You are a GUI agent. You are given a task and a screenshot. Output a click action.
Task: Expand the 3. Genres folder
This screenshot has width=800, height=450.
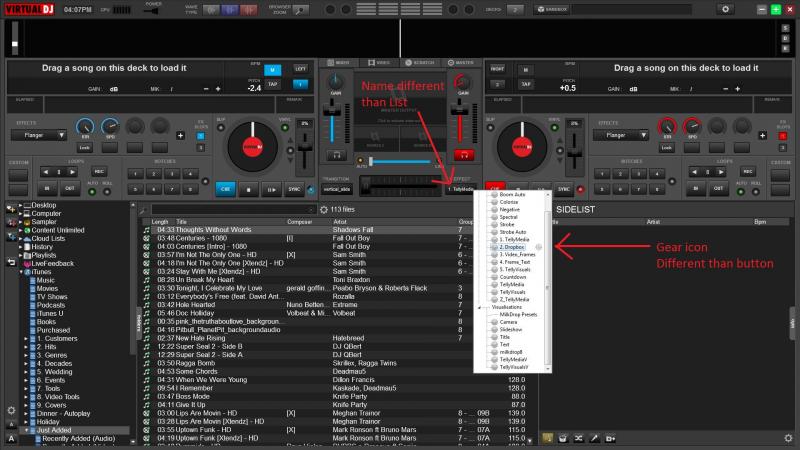tap(26, 355)
